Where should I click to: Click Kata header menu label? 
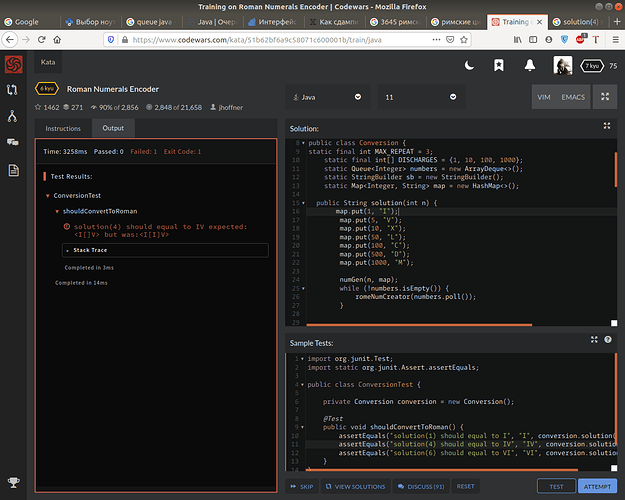pos(48,62)
